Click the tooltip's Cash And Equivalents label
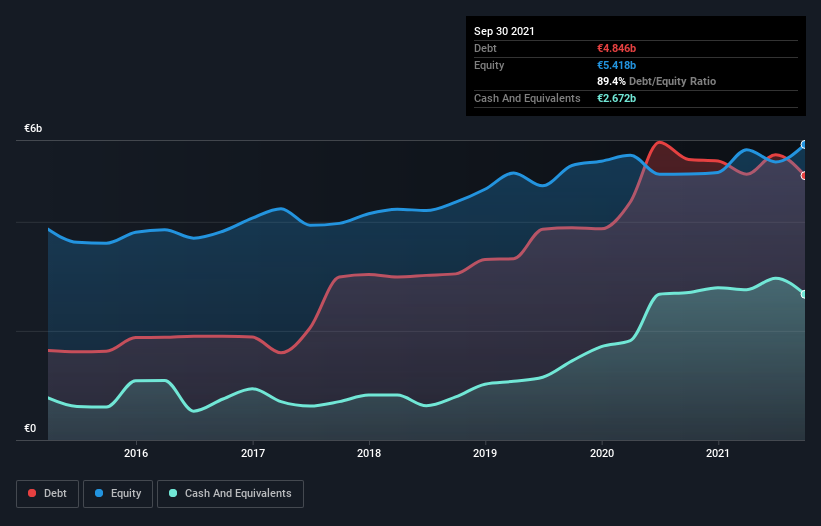 click(527, 98)
